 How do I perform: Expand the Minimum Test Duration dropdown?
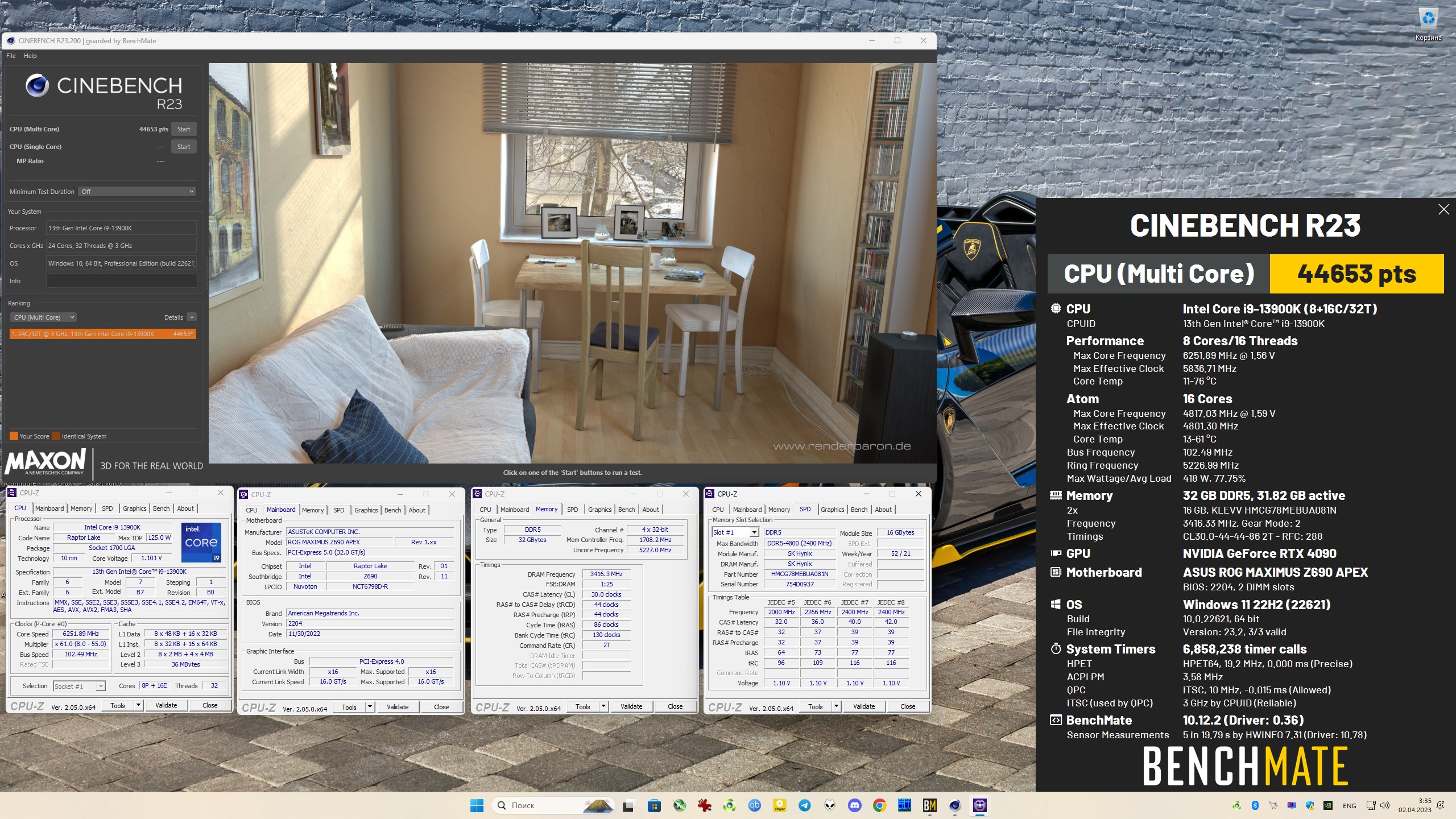click(137, 192)
